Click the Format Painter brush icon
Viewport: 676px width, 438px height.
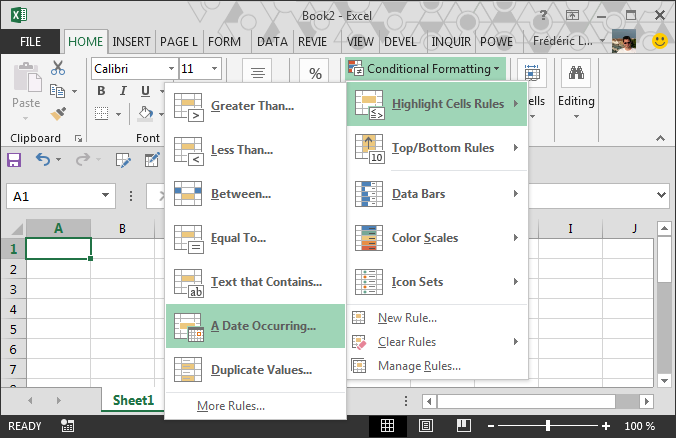58,113
